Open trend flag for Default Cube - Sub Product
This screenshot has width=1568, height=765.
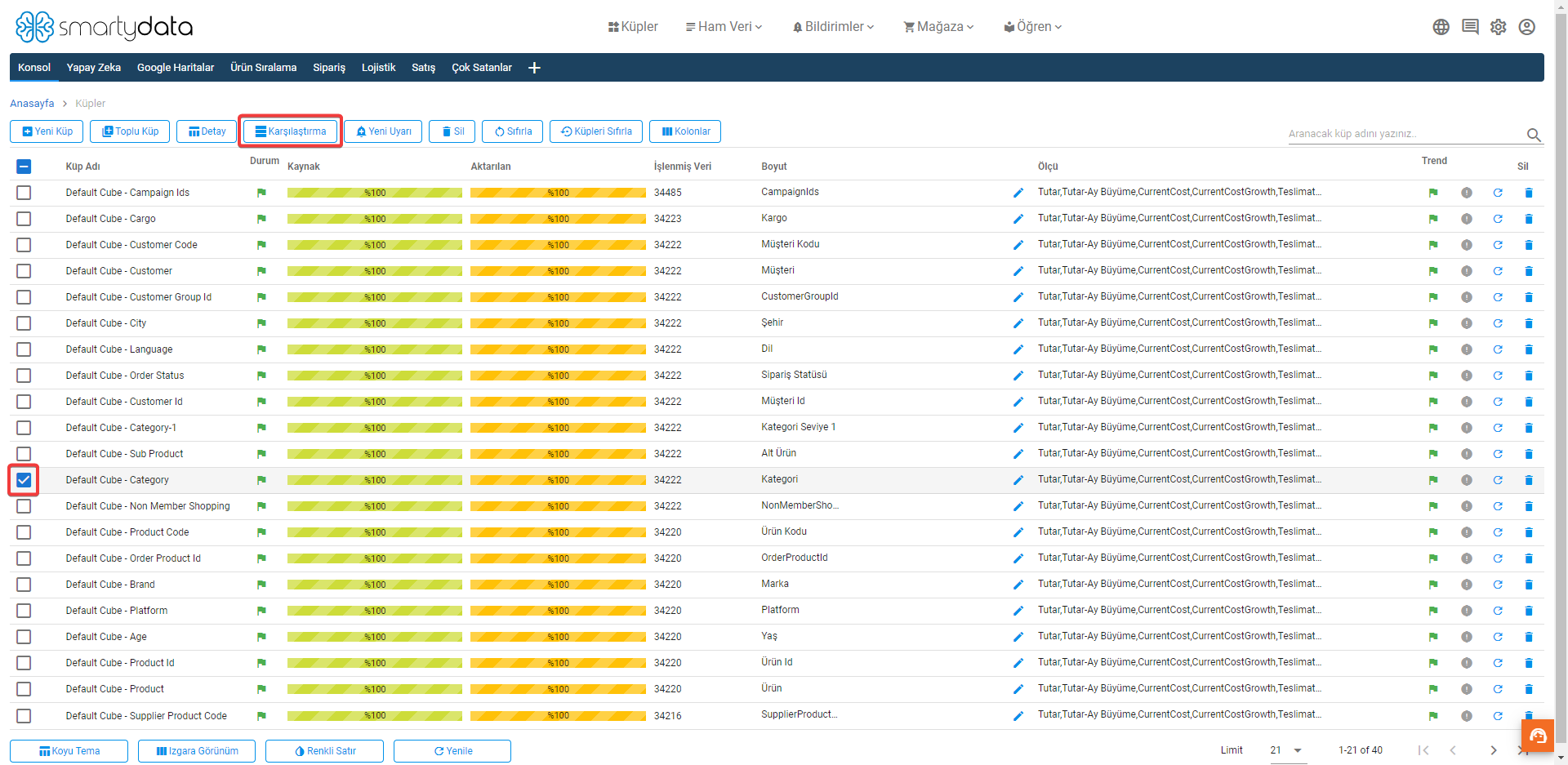[1433, 454]
